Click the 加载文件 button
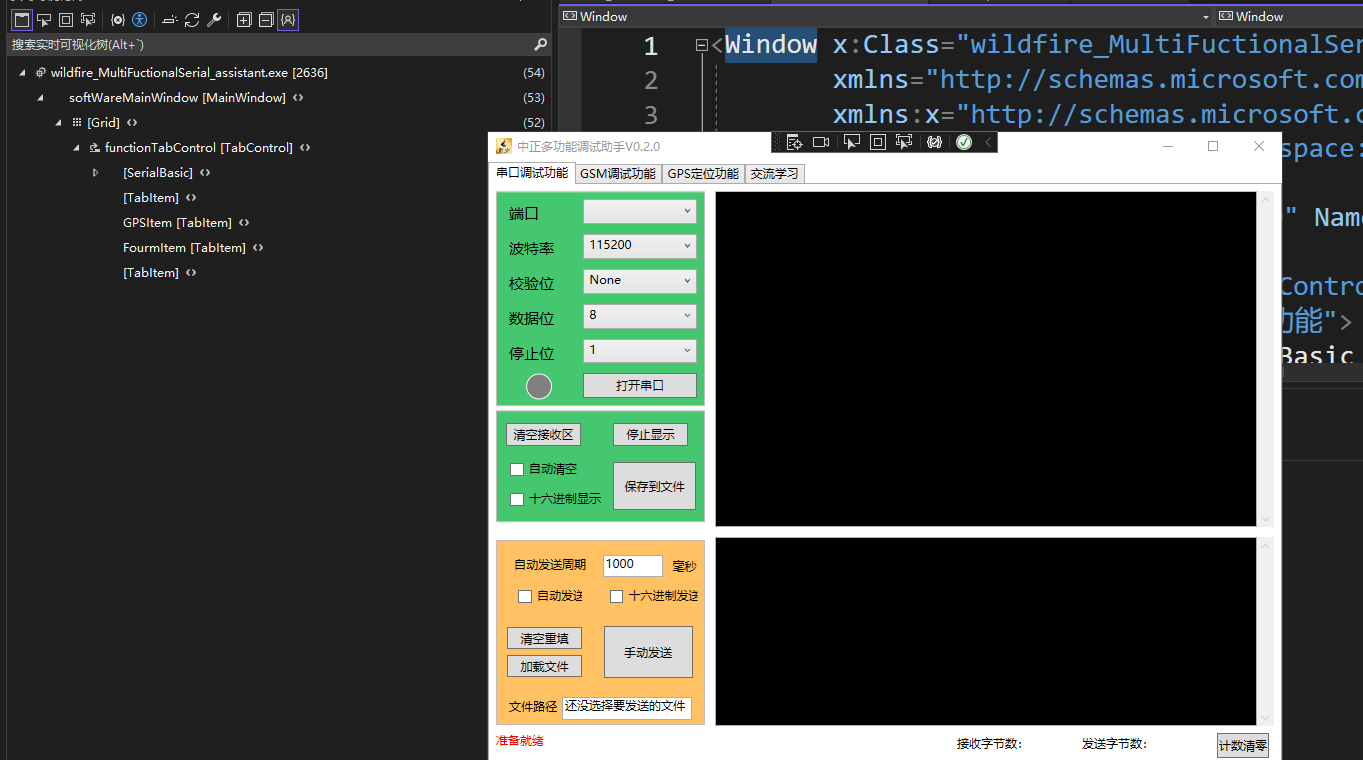 pyautogui.click(x=544, y=667)
